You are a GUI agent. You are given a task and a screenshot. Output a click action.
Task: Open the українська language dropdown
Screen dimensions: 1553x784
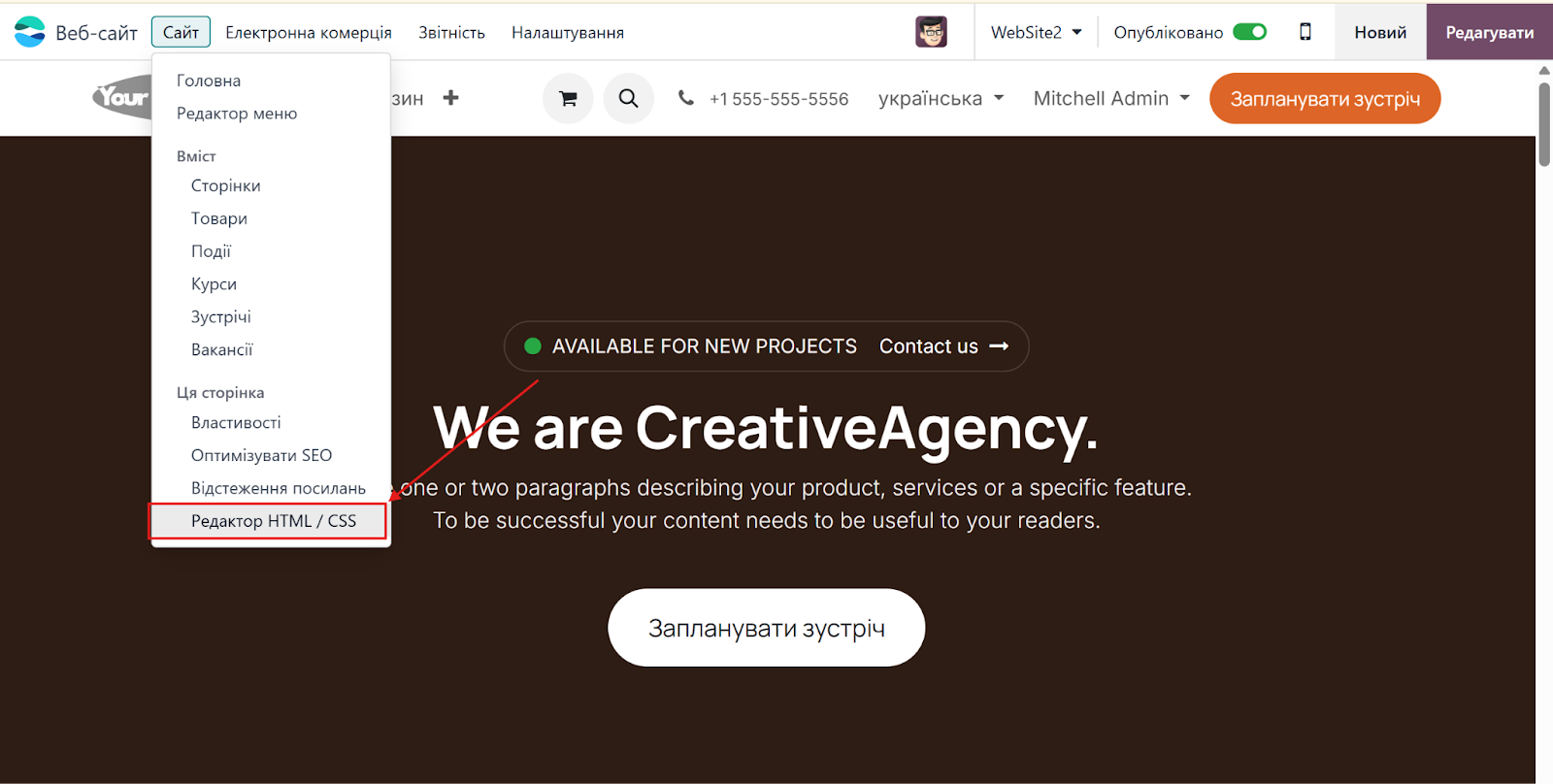click(941, 98)
